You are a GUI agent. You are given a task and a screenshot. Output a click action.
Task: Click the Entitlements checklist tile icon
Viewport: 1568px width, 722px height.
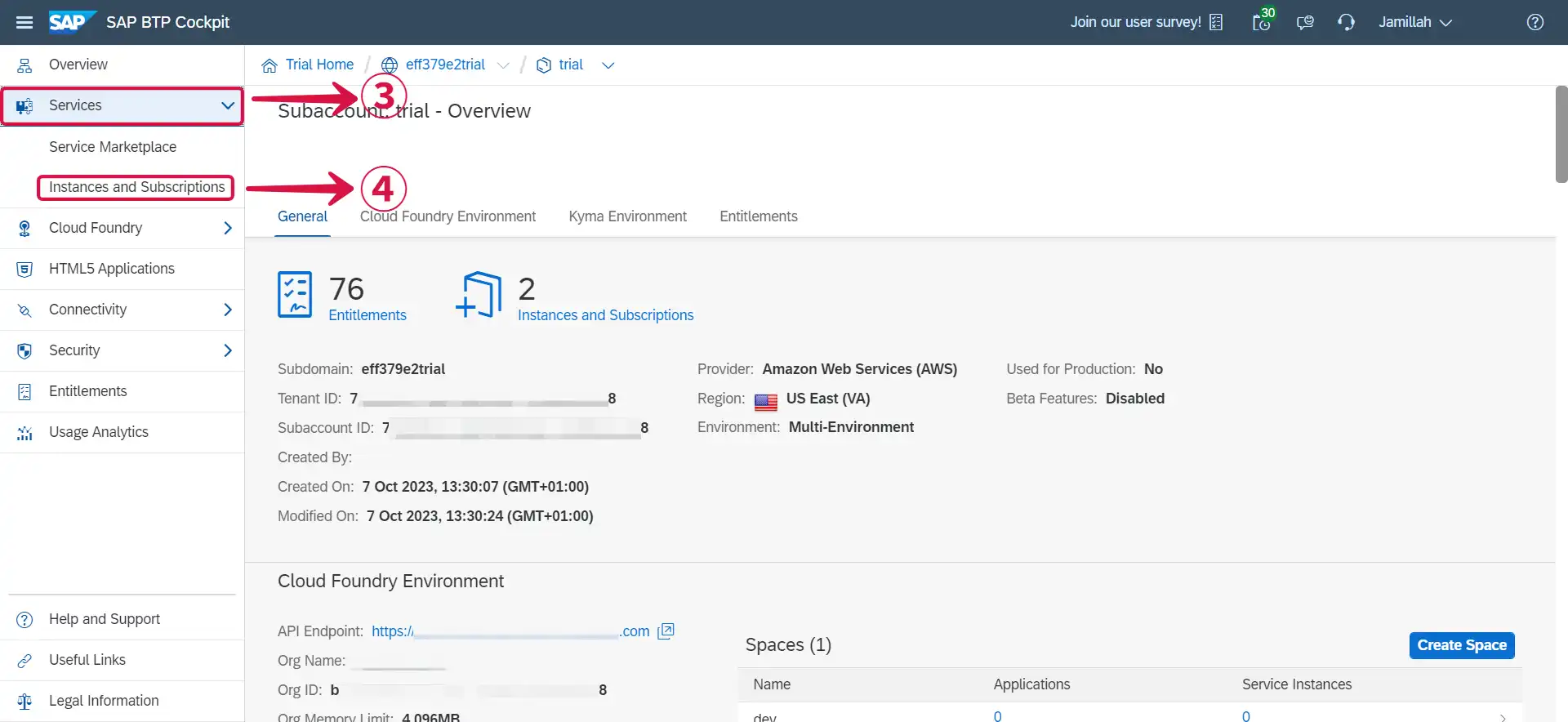tap(295, 294)
